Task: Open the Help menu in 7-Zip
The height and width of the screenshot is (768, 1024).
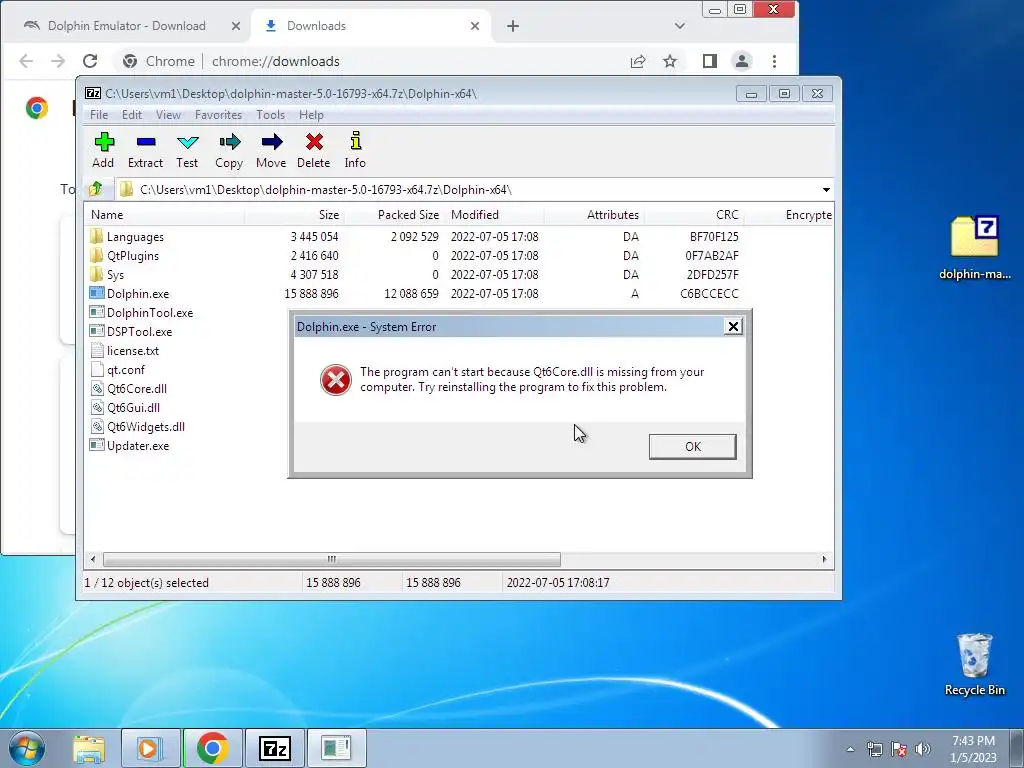Action: coord(311,115)
